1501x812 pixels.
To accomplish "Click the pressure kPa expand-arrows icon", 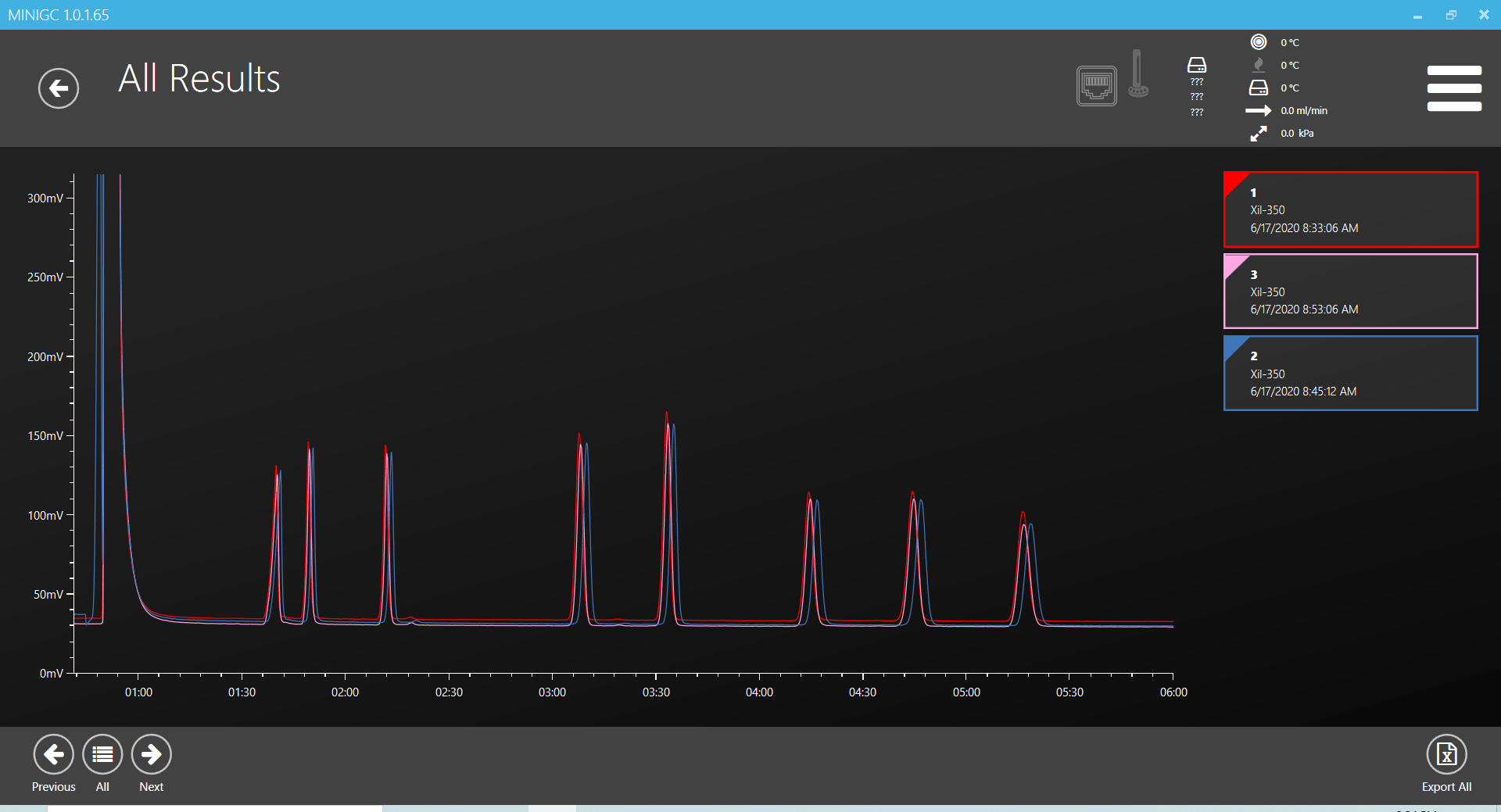I will click(x=1258, y=134).
